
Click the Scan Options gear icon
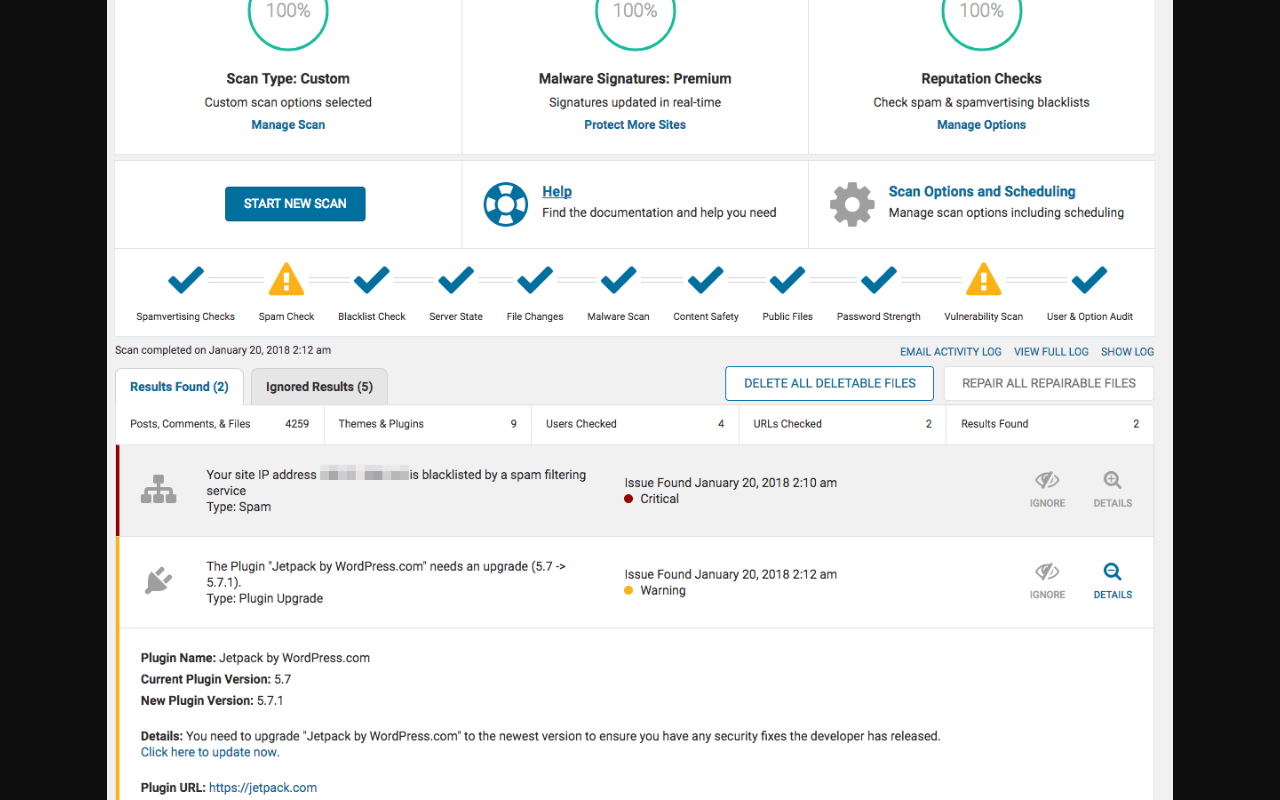[852, 204]
